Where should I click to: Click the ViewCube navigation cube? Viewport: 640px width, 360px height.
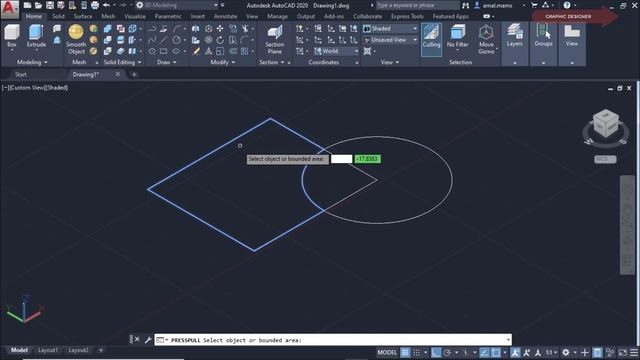[606, 124]
